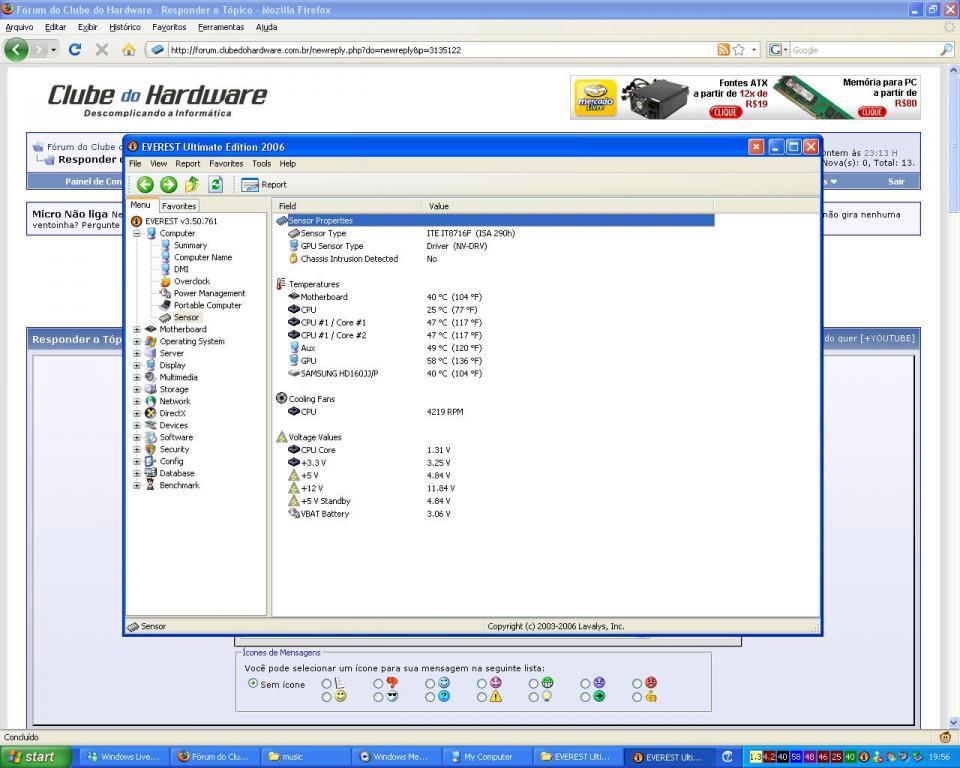960x768 pixels.
Task: Click Firefox's stop loading button
Action: [x=102, y=50]
